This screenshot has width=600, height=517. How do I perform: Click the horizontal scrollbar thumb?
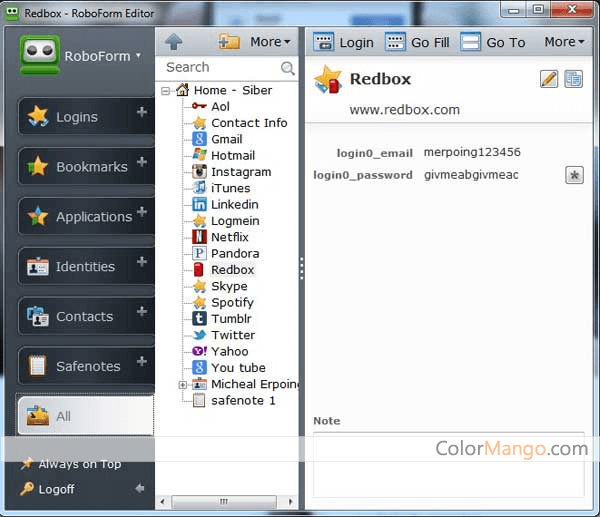click(224, 501)
